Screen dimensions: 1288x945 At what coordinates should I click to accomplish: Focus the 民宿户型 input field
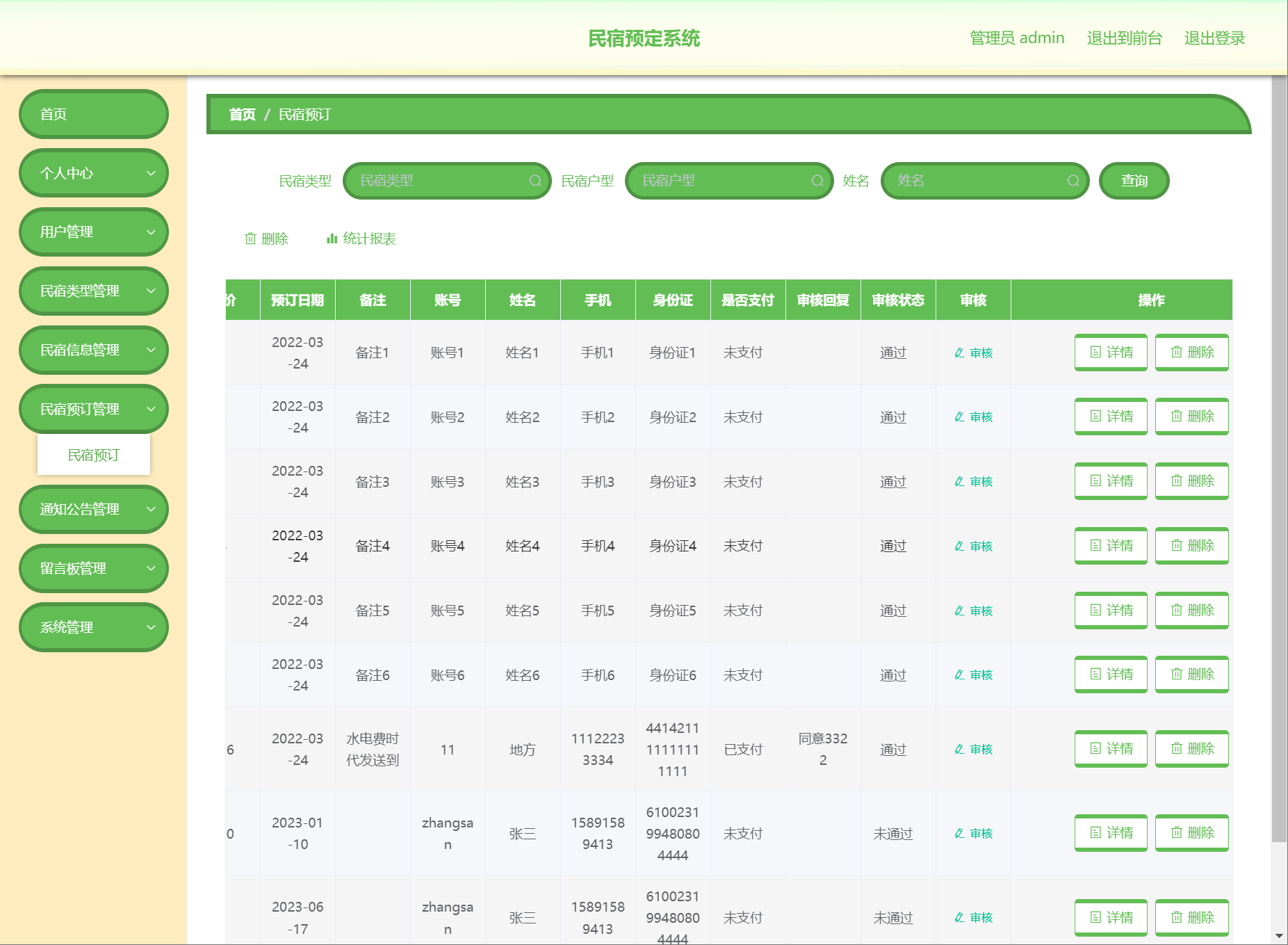click(729, 181)
